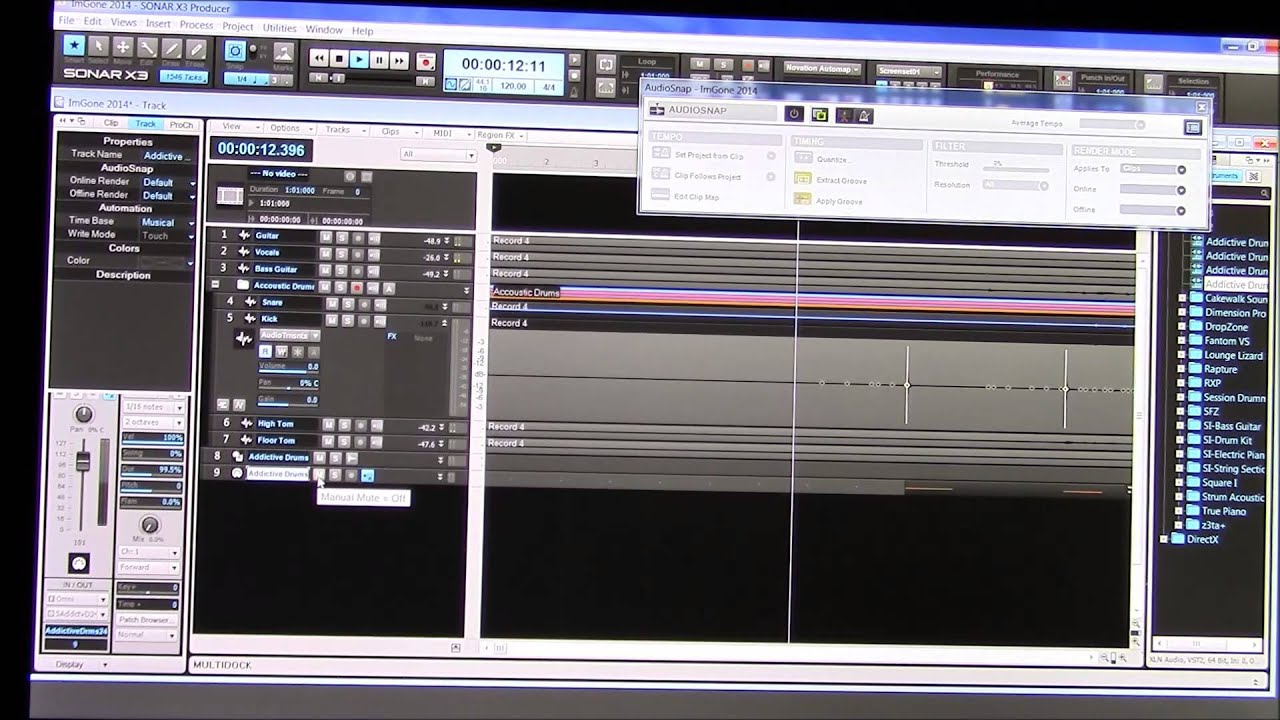Select the Move tool
Image resolution: width=1280 pixels, height=720 pixels.
(x=123, y=47)
